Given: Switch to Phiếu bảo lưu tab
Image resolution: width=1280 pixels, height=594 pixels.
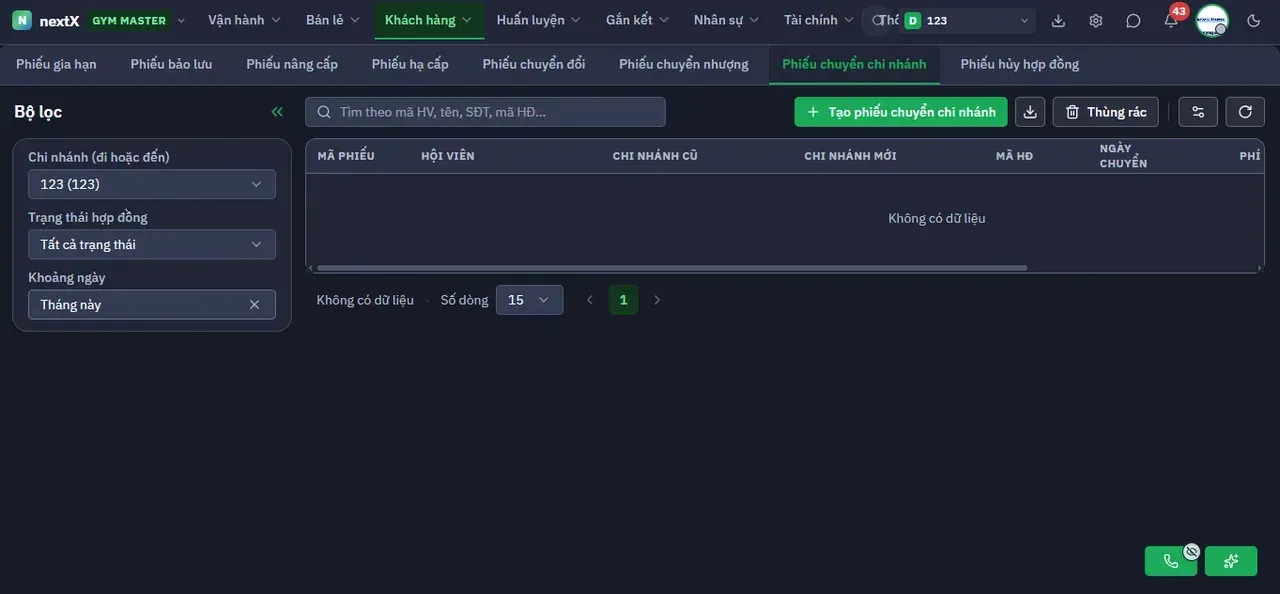Looking at the screenshot, I should (x=171, y=64).
